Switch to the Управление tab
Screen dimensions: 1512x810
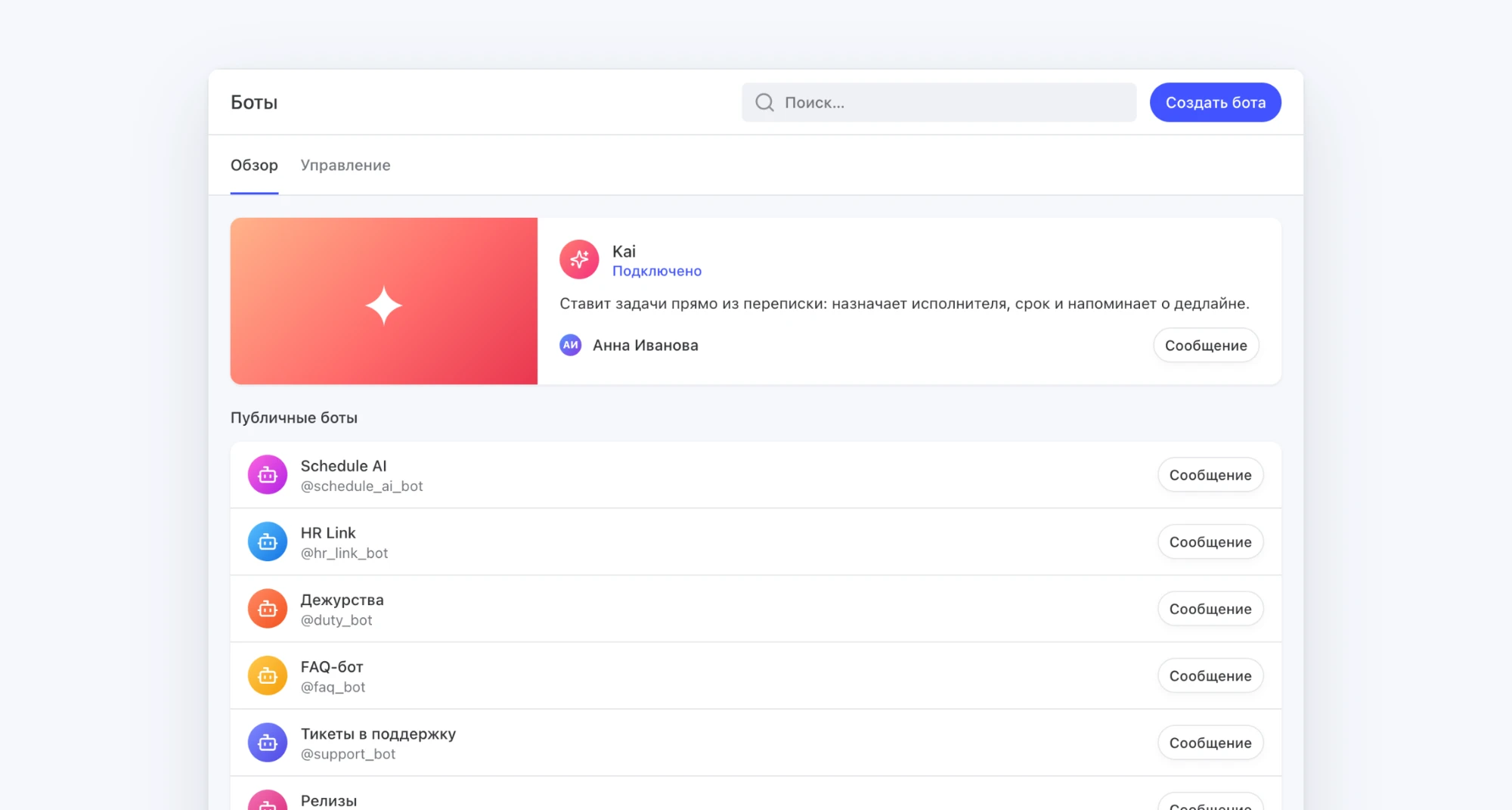point(345,165)
